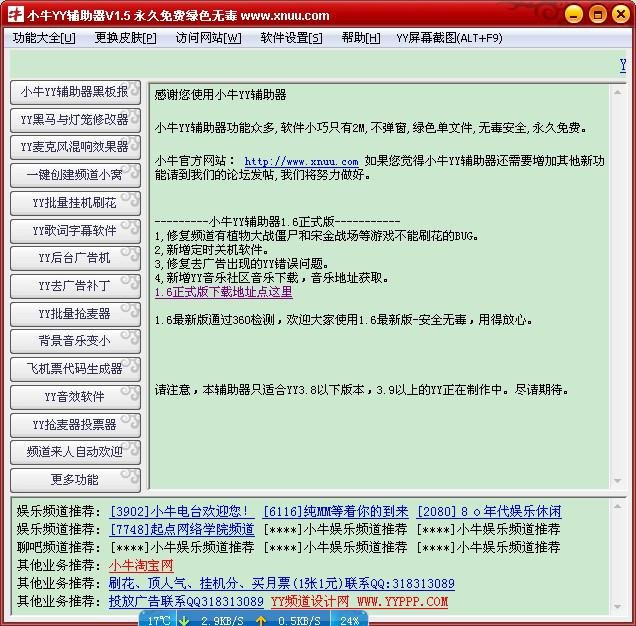Open YY批量挂机刷花 tool

click(x=75, y=203)
